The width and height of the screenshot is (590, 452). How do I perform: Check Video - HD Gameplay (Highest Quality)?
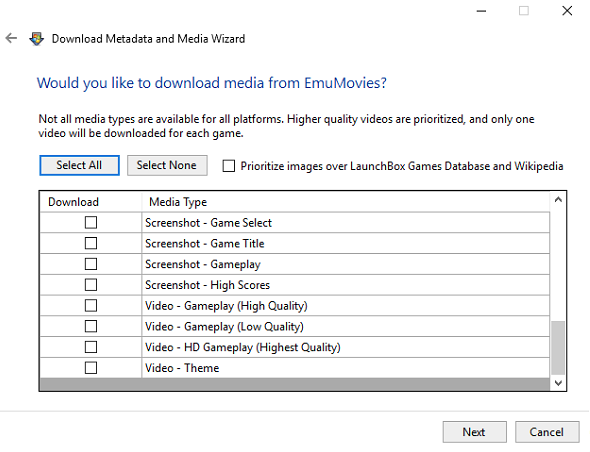click(91, 347)
